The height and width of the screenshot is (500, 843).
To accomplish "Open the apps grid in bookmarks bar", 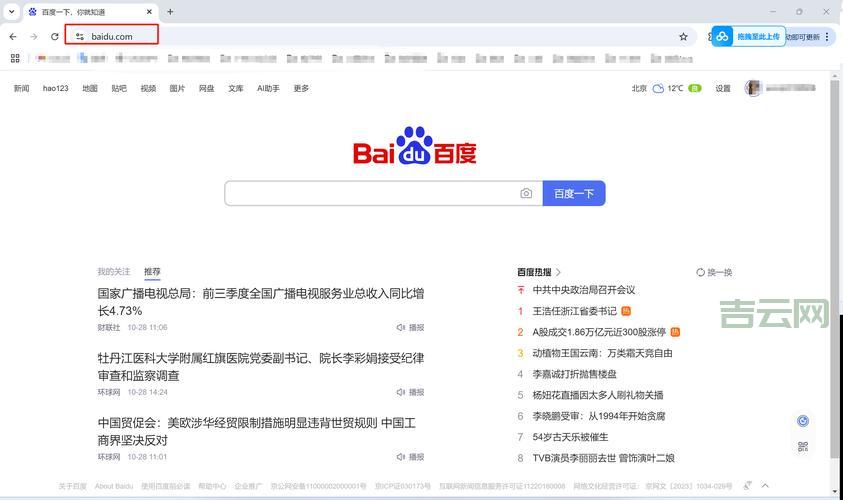I will click(15, 58).
